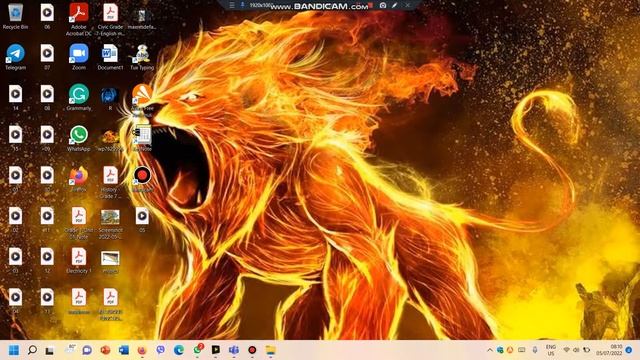Image resolution: width=640 pixels, height=360 pixels.
Task: Open File Explorer from taskbar
Action: (271, 350)
